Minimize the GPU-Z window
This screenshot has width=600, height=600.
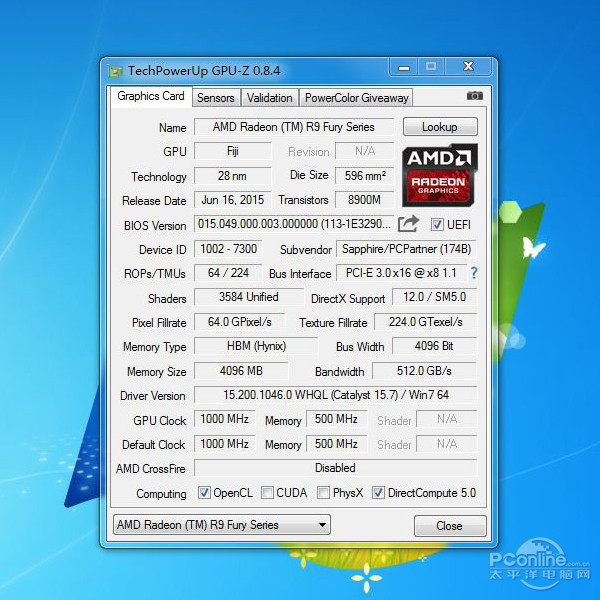click(404, 67)
